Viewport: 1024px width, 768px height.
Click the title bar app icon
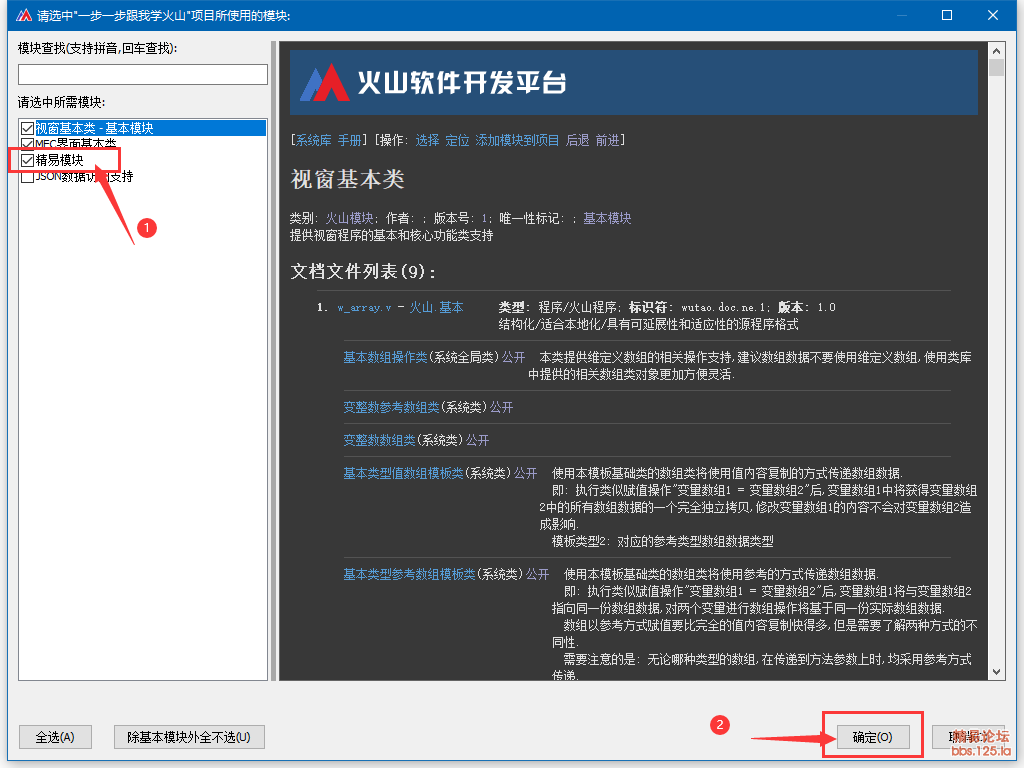[x=24, y=14]
